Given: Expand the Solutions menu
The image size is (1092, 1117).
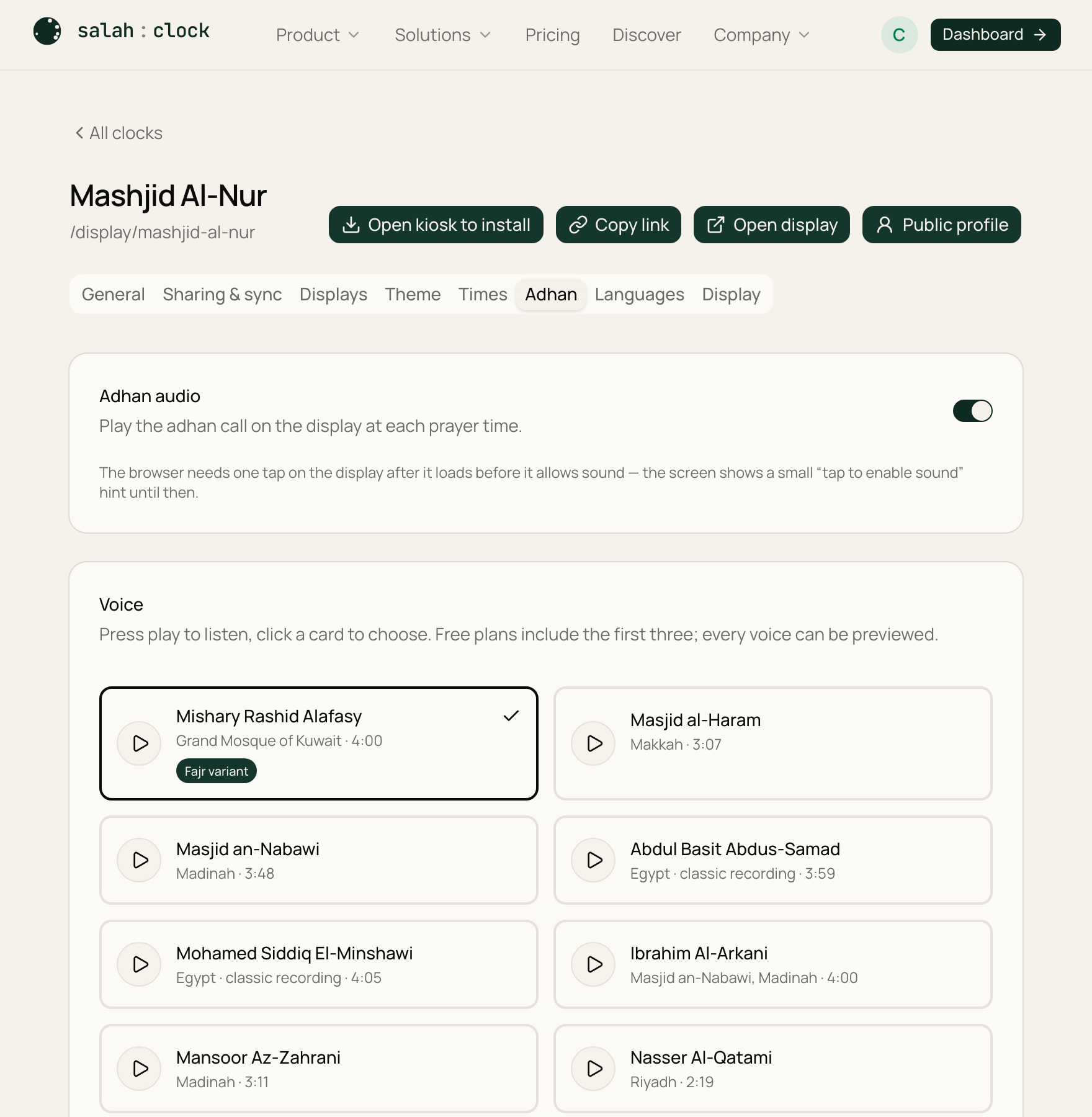Looking at the screenshot, I should (x=443, y=35).
